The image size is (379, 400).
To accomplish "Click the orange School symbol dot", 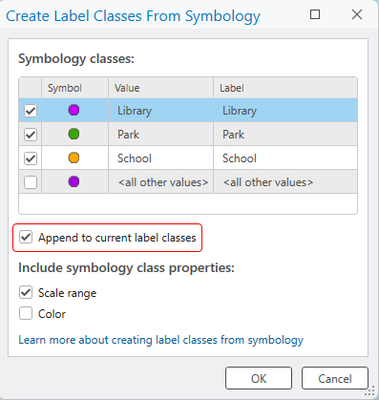I will tap(74, 158).
